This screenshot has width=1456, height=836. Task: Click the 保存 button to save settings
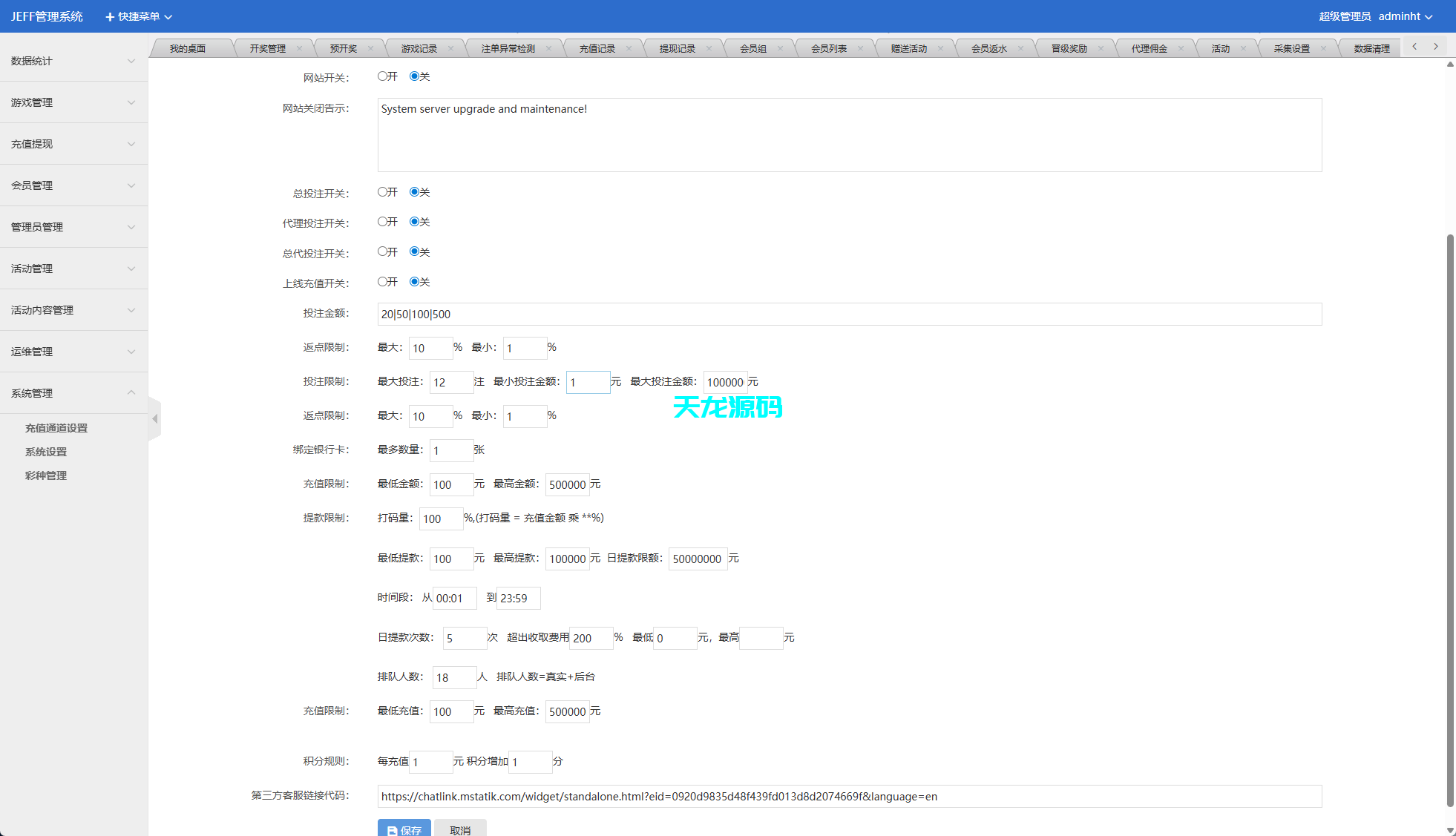pyautogui.click(x=404, y=830)
